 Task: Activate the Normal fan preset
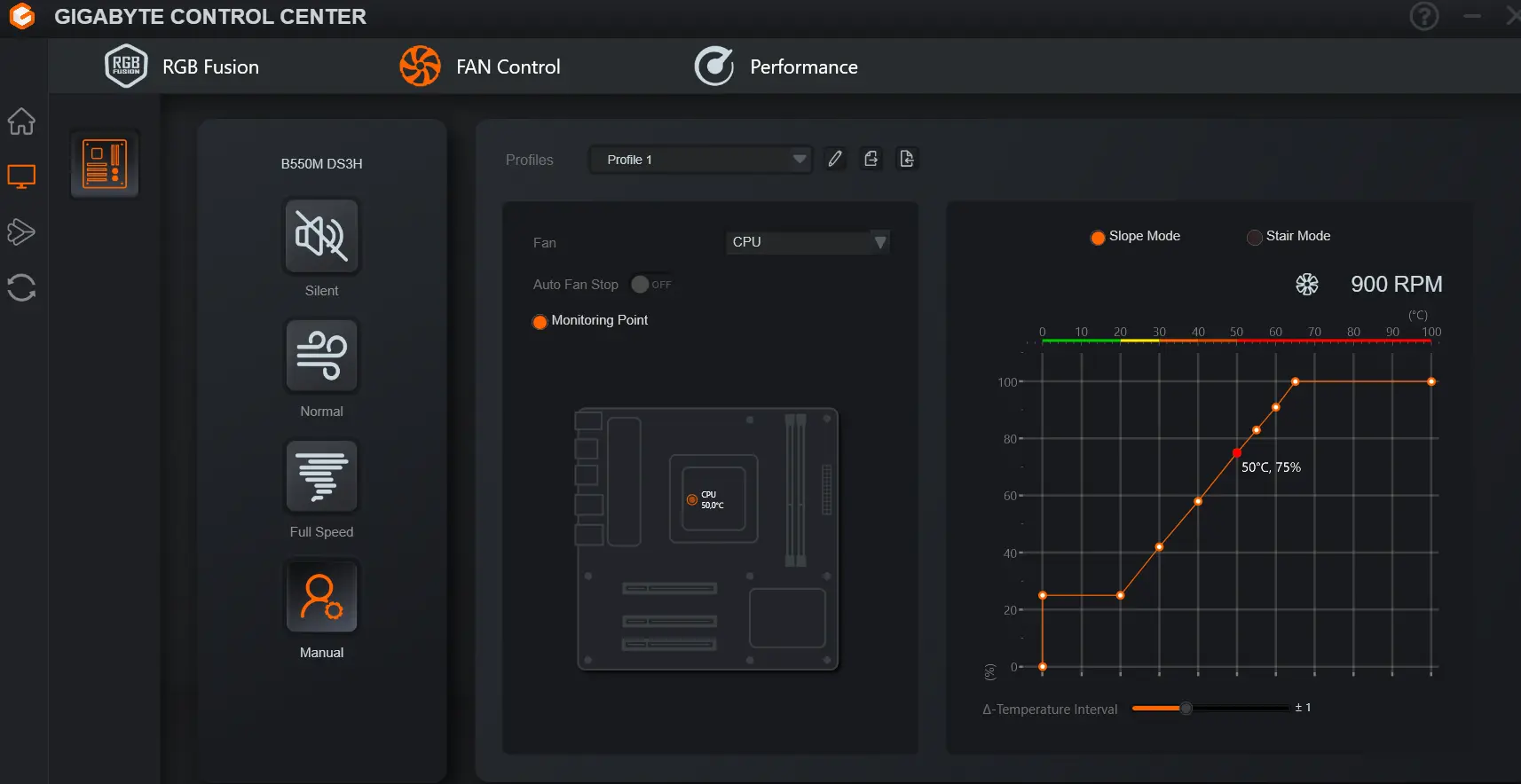pos(321,356)
